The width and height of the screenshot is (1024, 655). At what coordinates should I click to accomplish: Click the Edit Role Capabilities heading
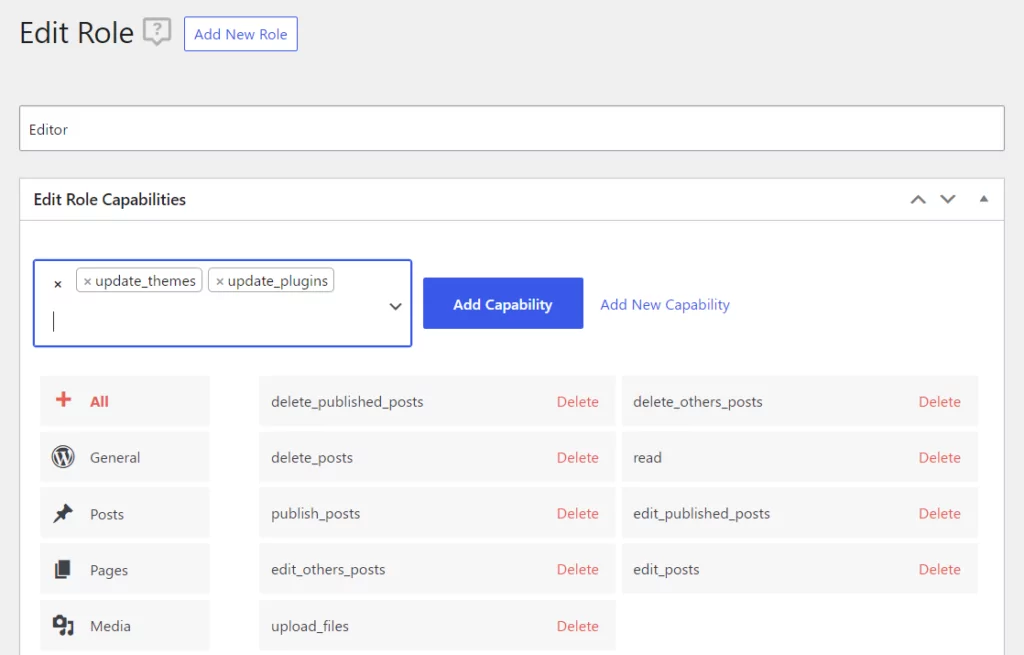(x=110, y=199)
